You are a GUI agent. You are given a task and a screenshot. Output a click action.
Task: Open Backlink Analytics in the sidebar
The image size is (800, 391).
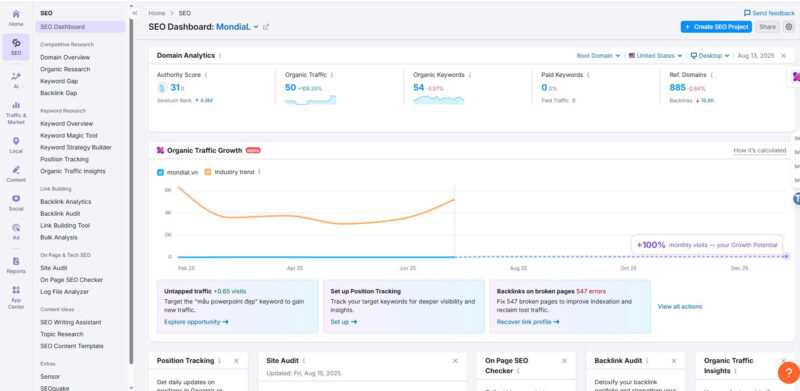click(66, 202)
